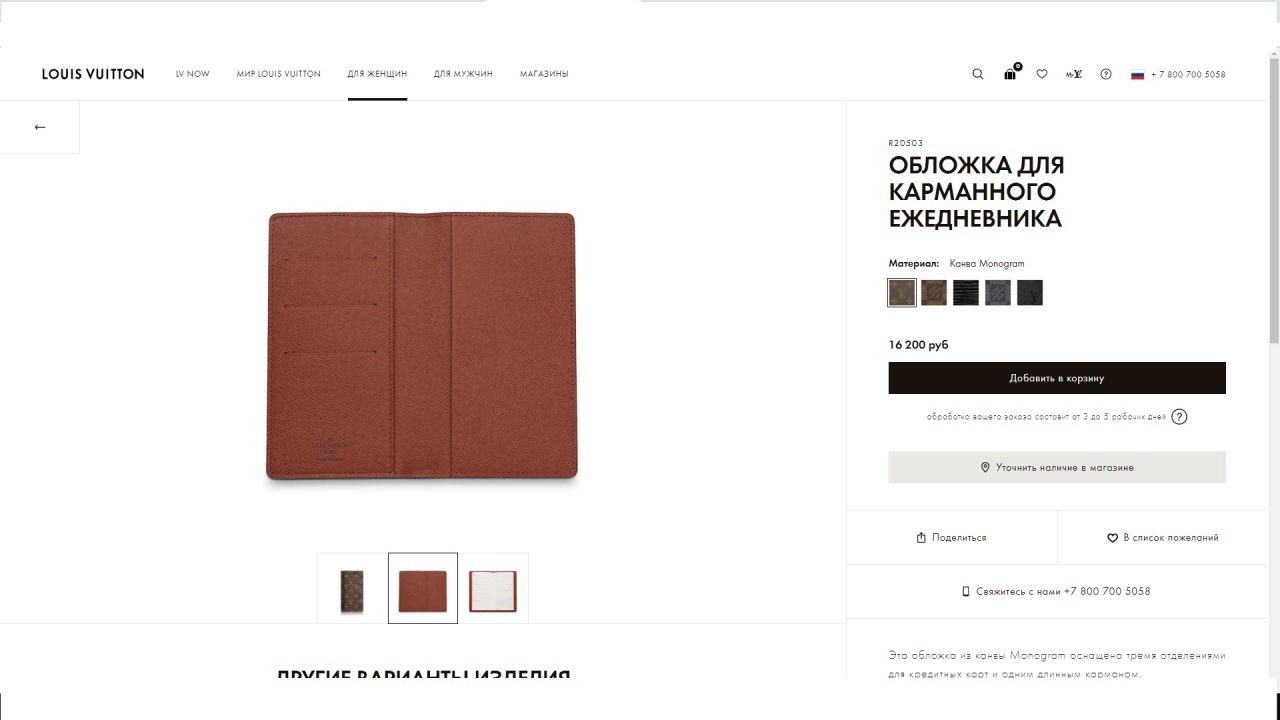Click the help question mark in header
Image resolution: width=1280 pixels, height=720 pixels.
click(x=1106, y=74)
